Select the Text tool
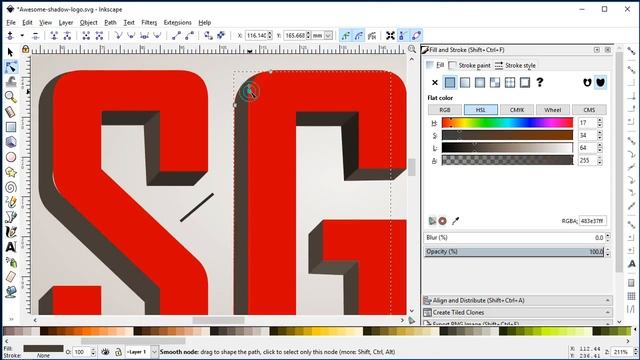Screen dimensions: 640x360 click(x=11, y=247)
